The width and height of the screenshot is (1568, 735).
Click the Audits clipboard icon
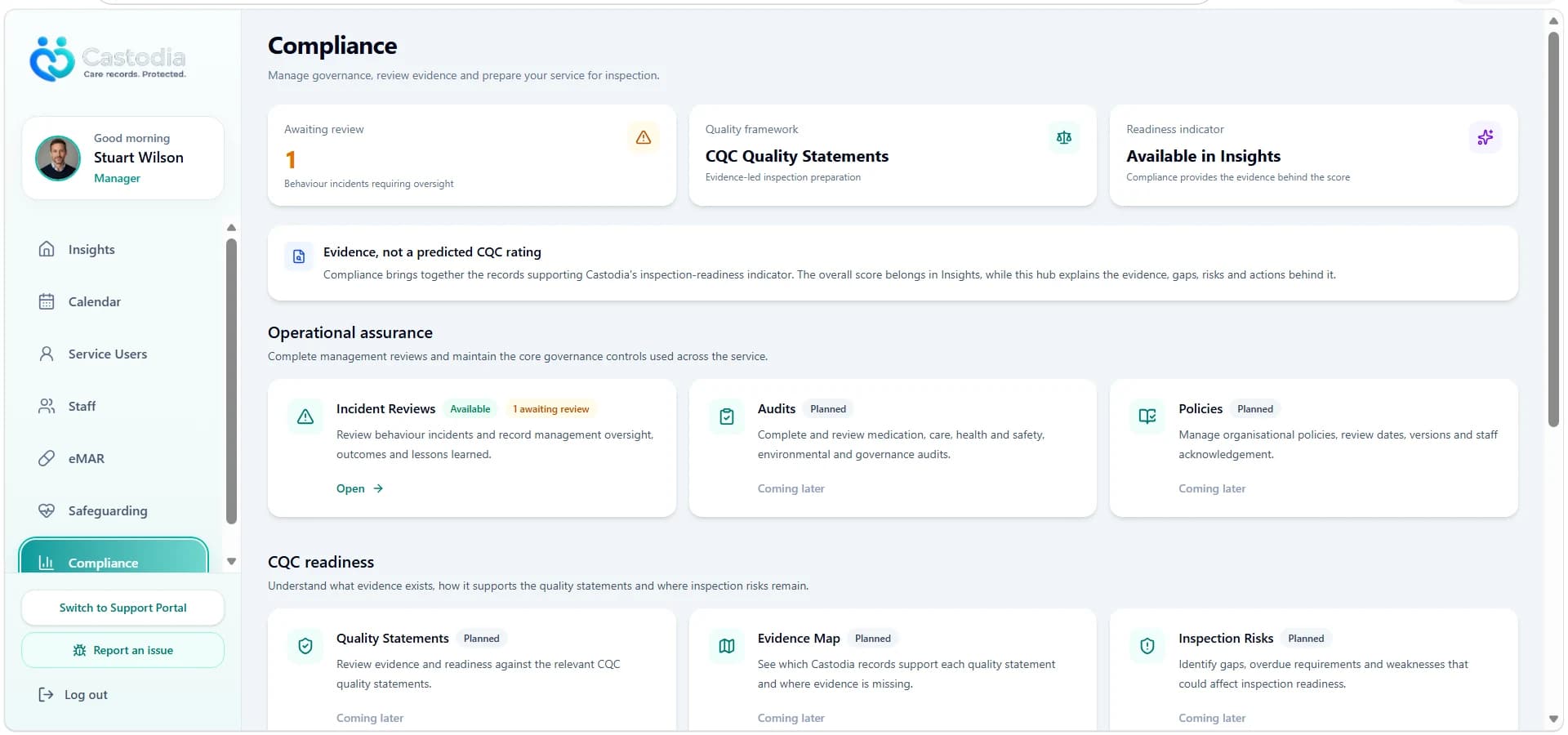[x=727, y=416]
